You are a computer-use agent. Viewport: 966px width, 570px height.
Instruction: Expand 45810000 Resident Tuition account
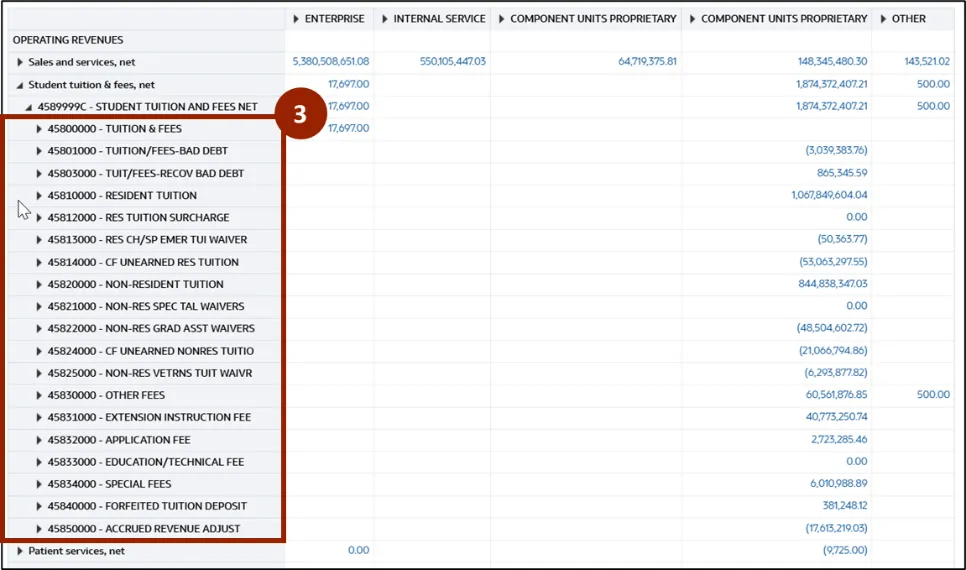tap(39, 196)
